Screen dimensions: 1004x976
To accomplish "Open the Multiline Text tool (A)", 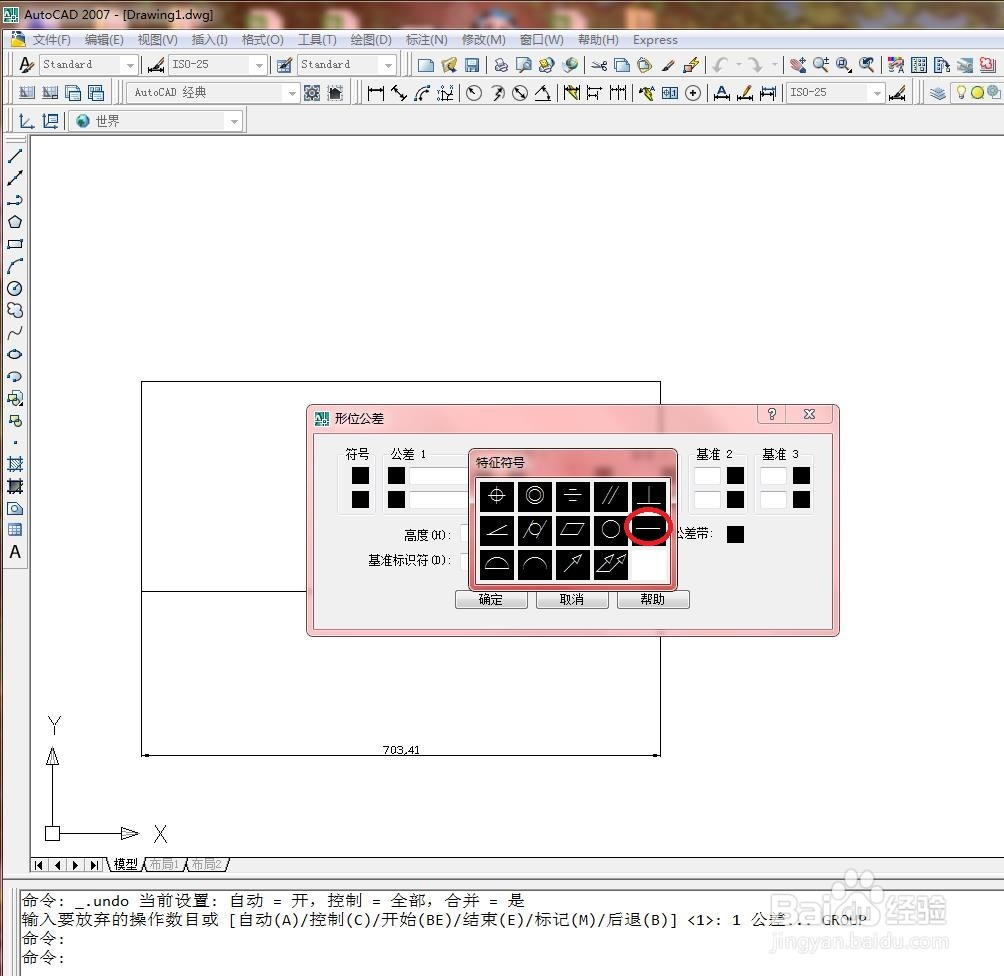I will coord(15,552).
